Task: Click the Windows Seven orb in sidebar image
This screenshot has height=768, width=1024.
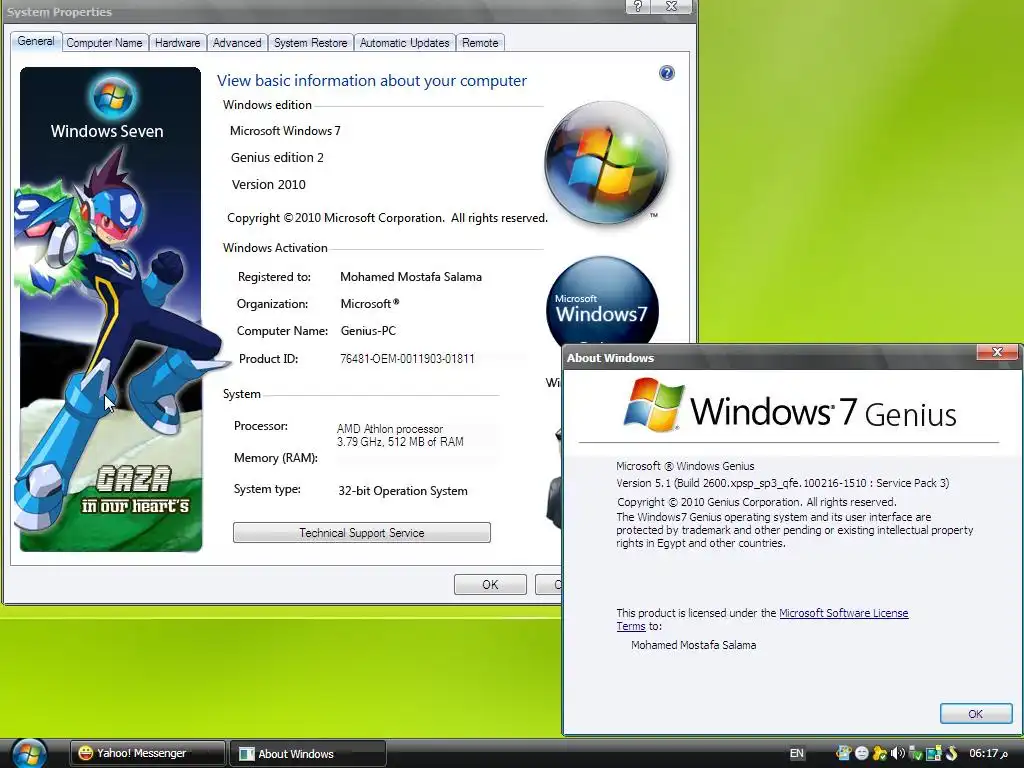Action: click(112, 97)
